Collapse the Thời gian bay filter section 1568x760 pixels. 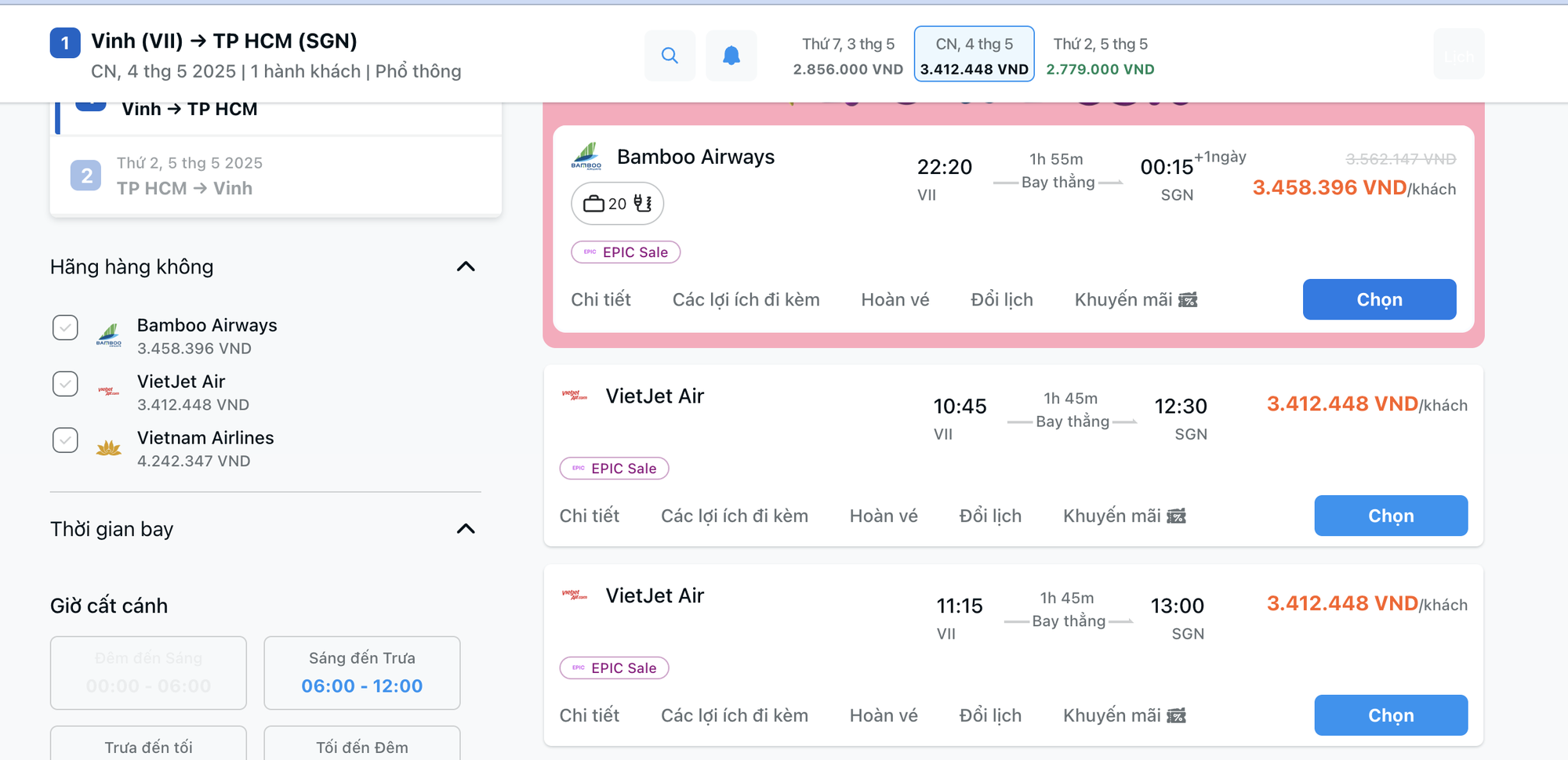point(466,529)
